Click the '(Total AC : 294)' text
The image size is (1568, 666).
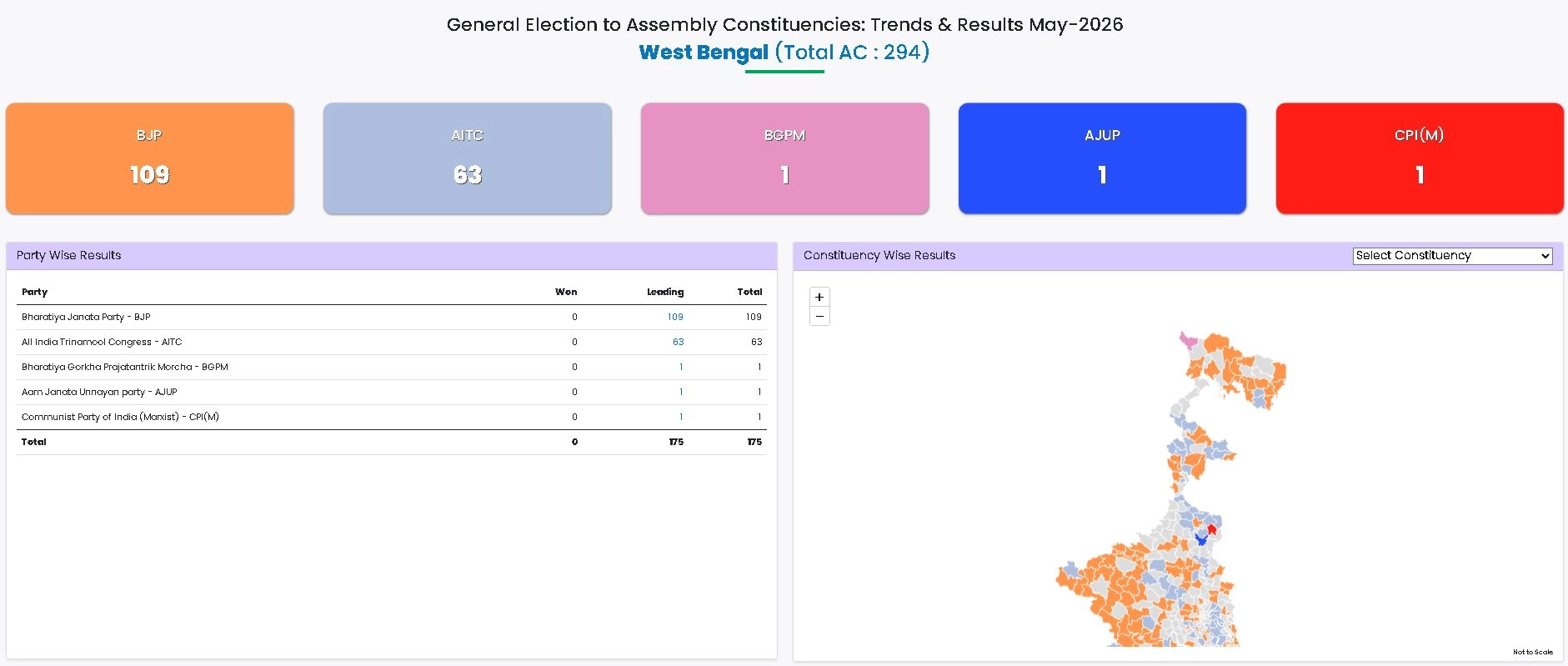coord(852,53)
